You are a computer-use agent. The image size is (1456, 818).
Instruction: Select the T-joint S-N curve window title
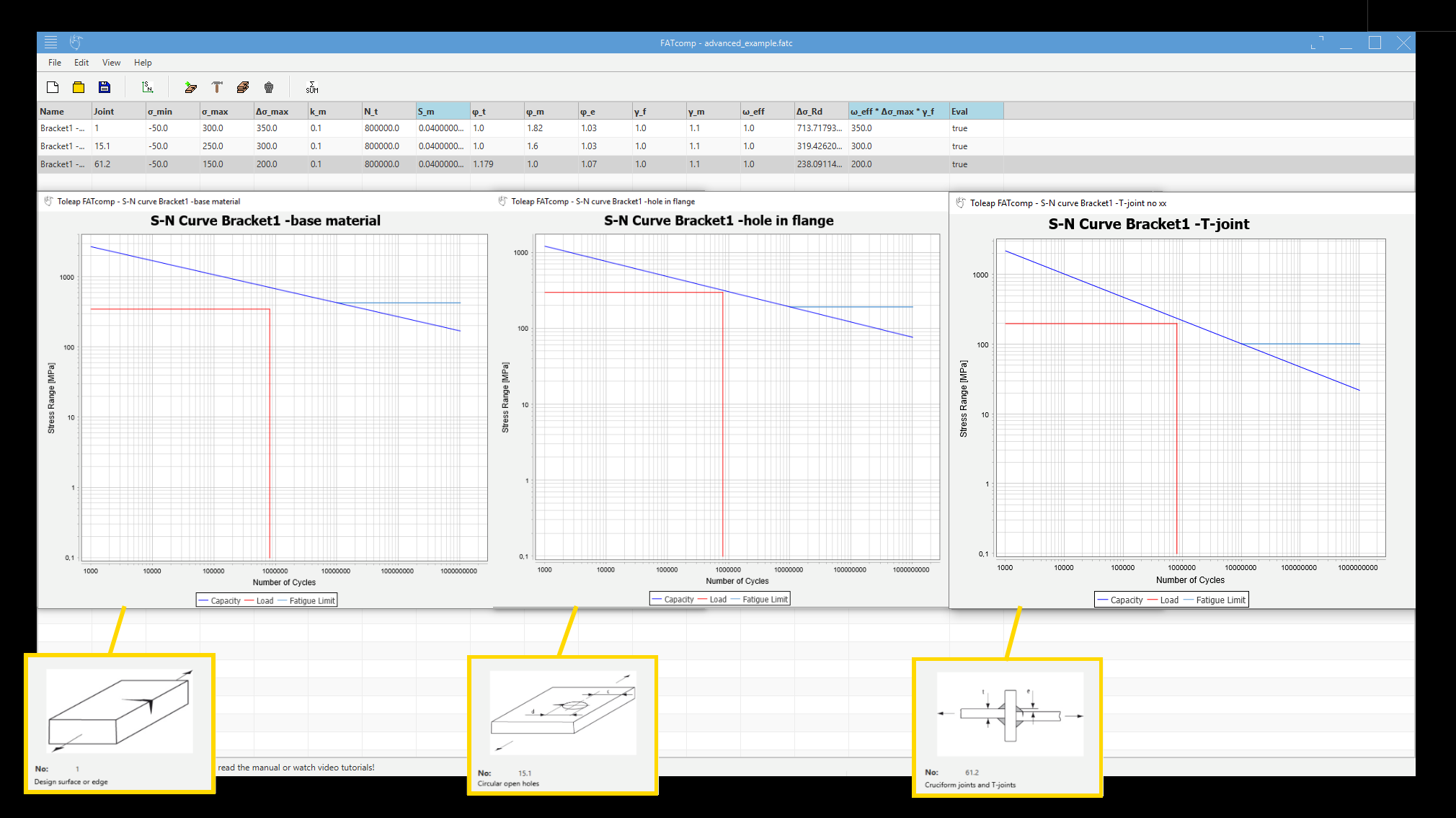pyautogui.click(x=1067, y=203)
